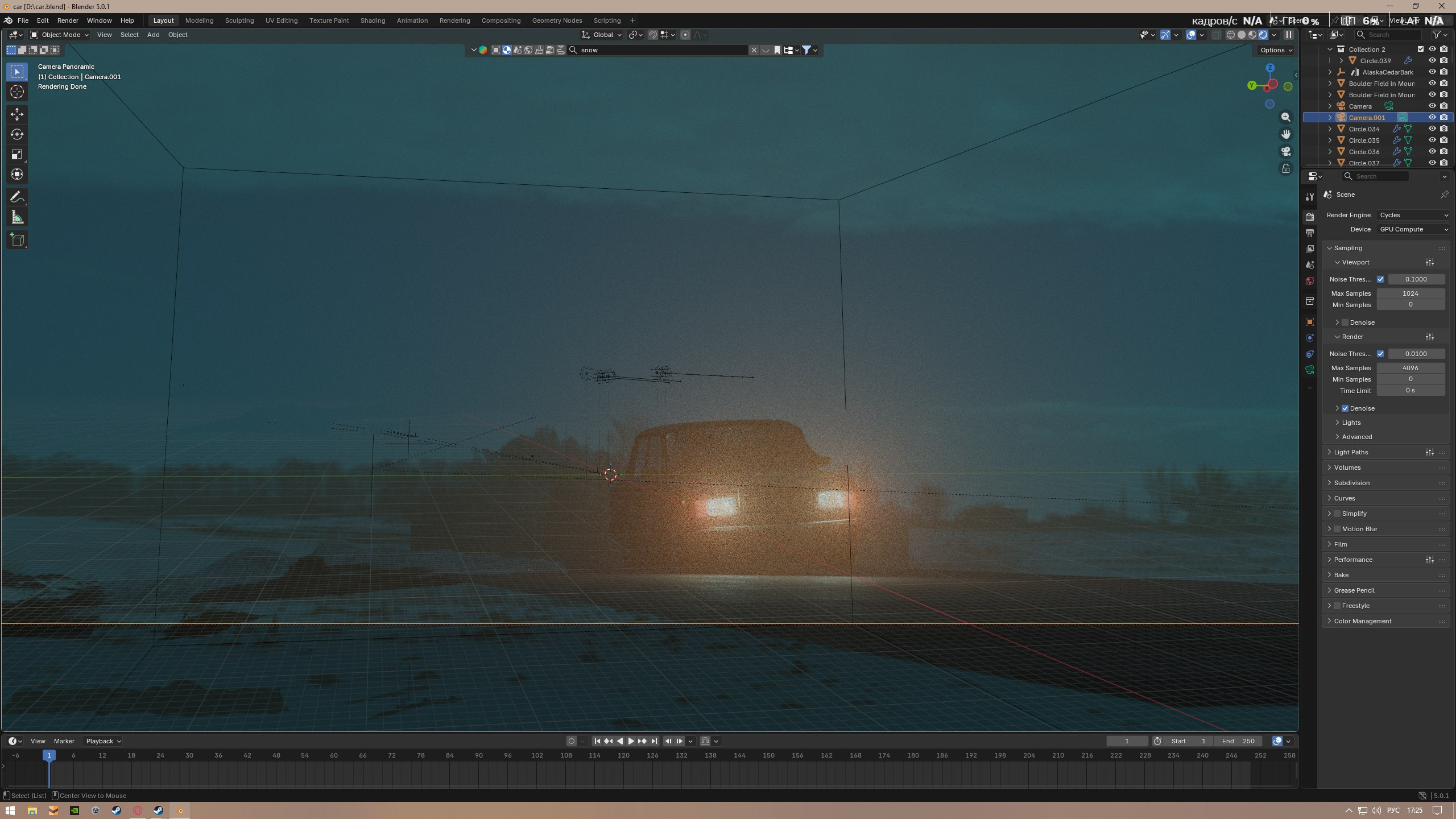Image resolution: width=1456 pixels, height=819 pixels.
Task: Toggle camera view via camera gizmo
Action: click(x=1285, y=151)
